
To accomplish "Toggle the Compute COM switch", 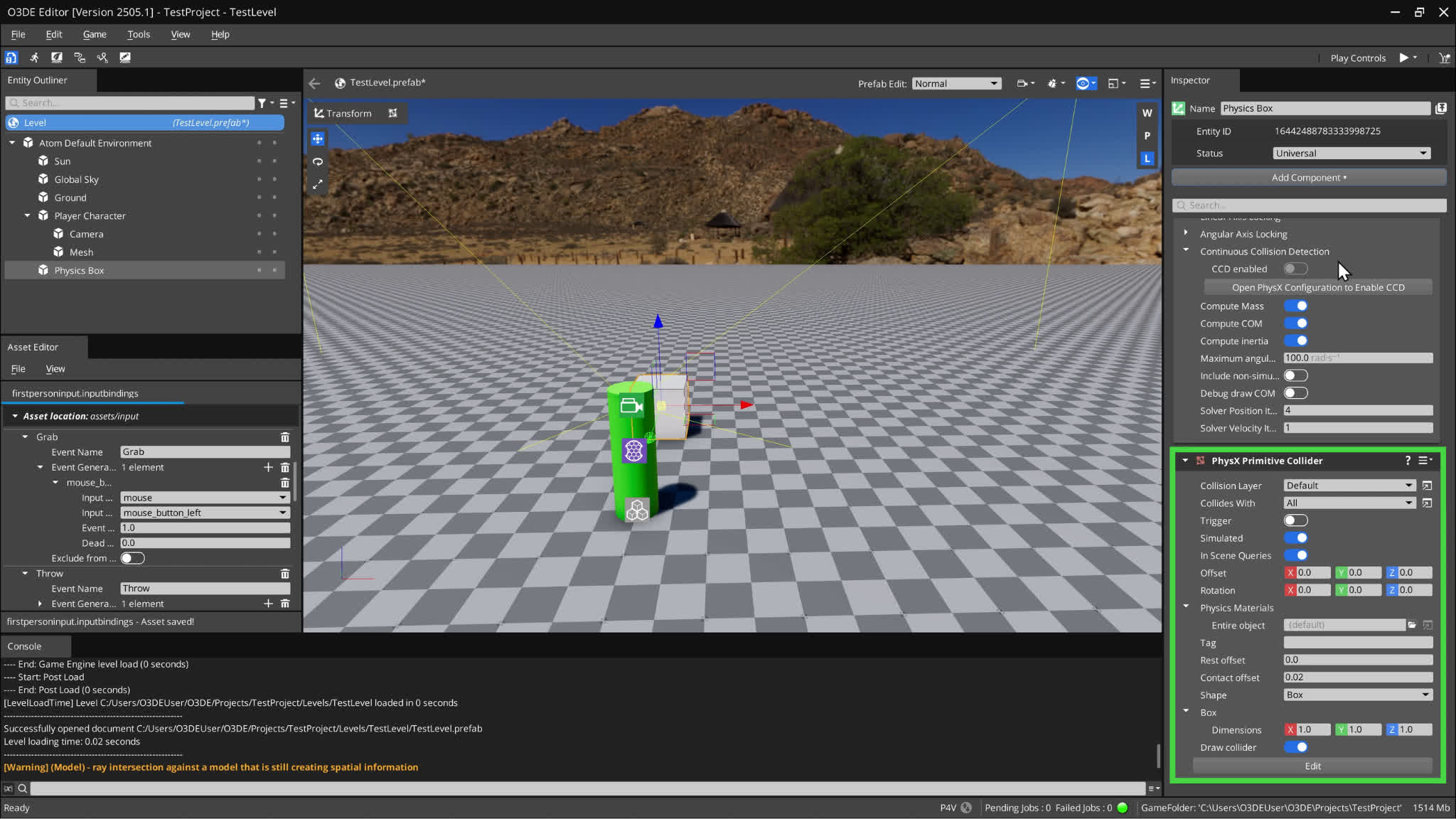I will (1295, 323).
